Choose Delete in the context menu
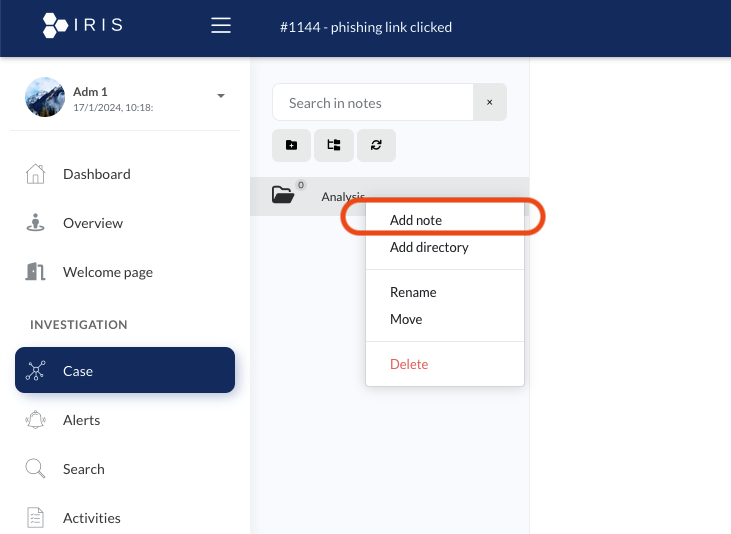The image size is (731, 534). coord(409,364)
